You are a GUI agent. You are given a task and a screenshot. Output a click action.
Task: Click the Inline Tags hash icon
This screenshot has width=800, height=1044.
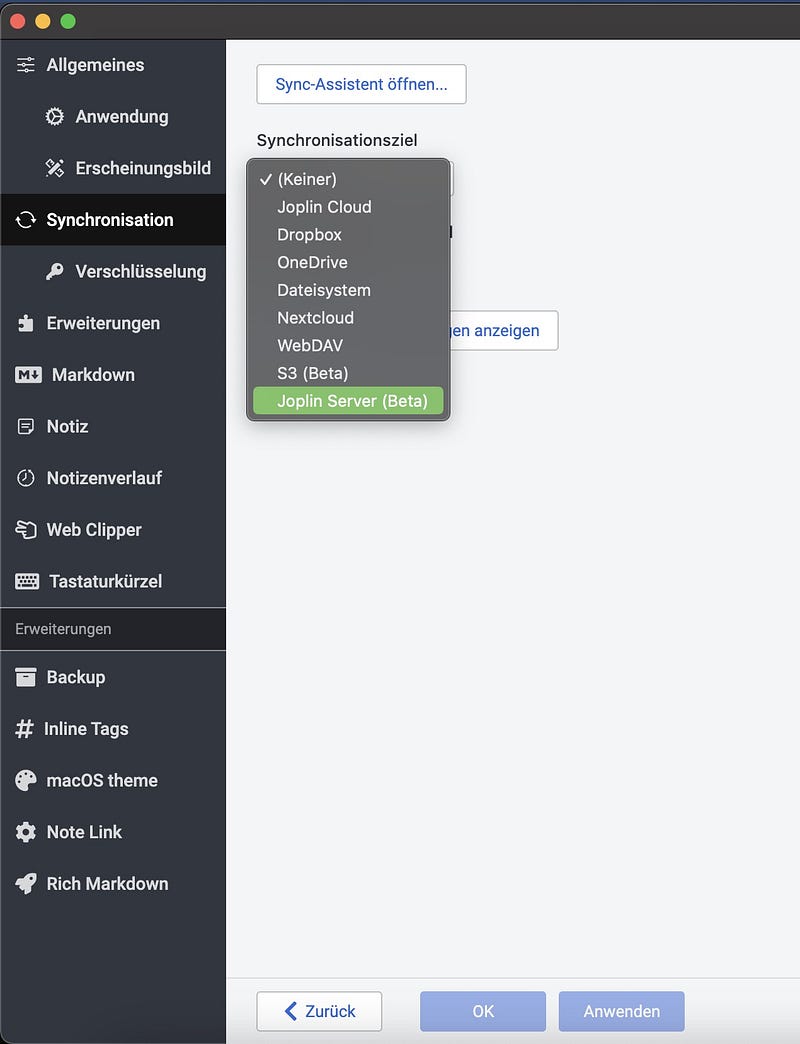24,728
